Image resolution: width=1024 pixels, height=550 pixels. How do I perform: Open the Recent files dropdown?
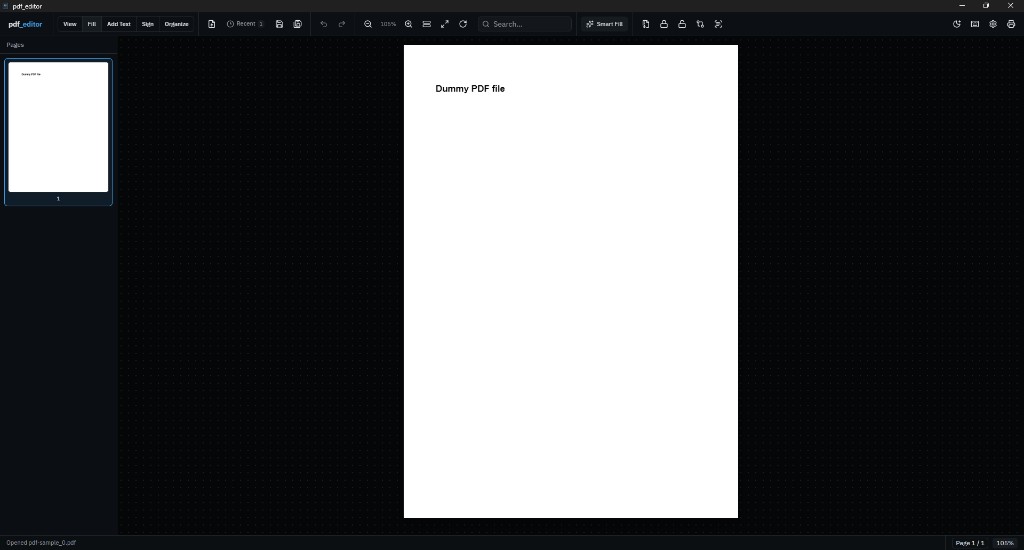[245, 24]
